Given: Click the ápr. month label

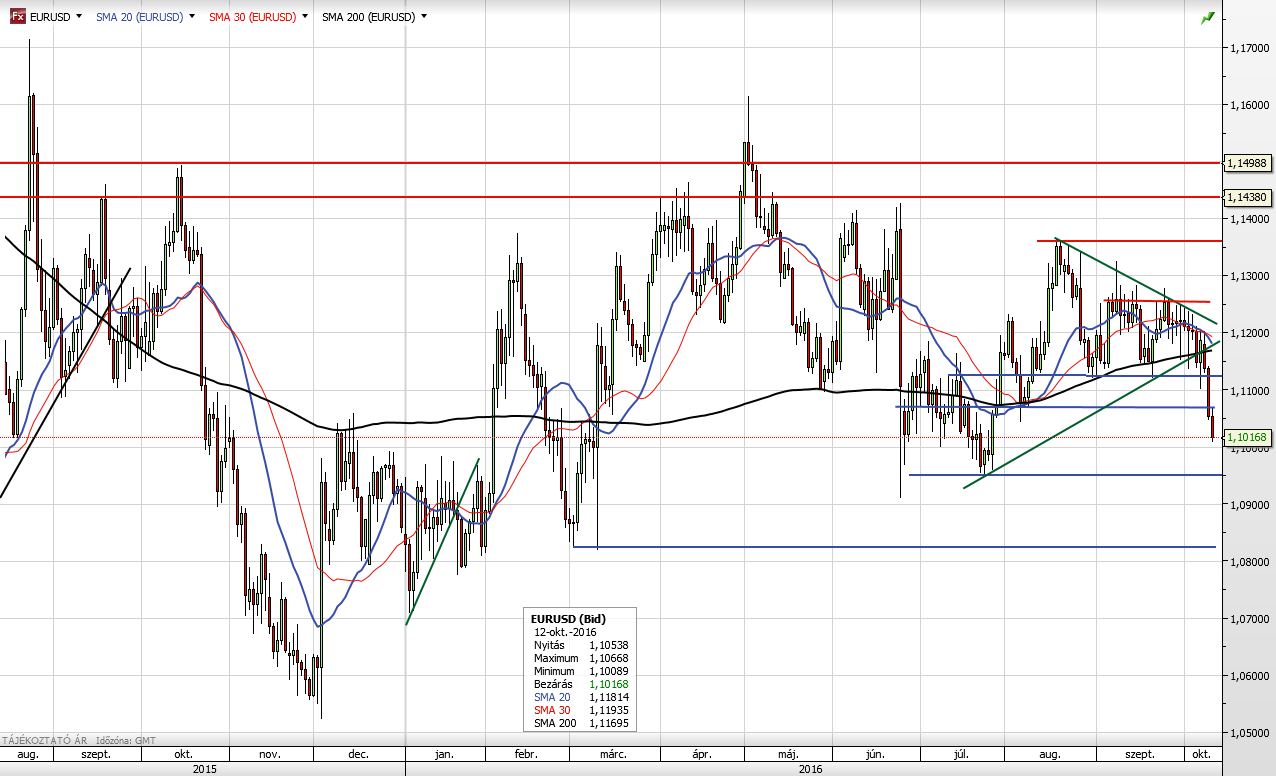Looking at the screenshot, I should tap(700, 754).
